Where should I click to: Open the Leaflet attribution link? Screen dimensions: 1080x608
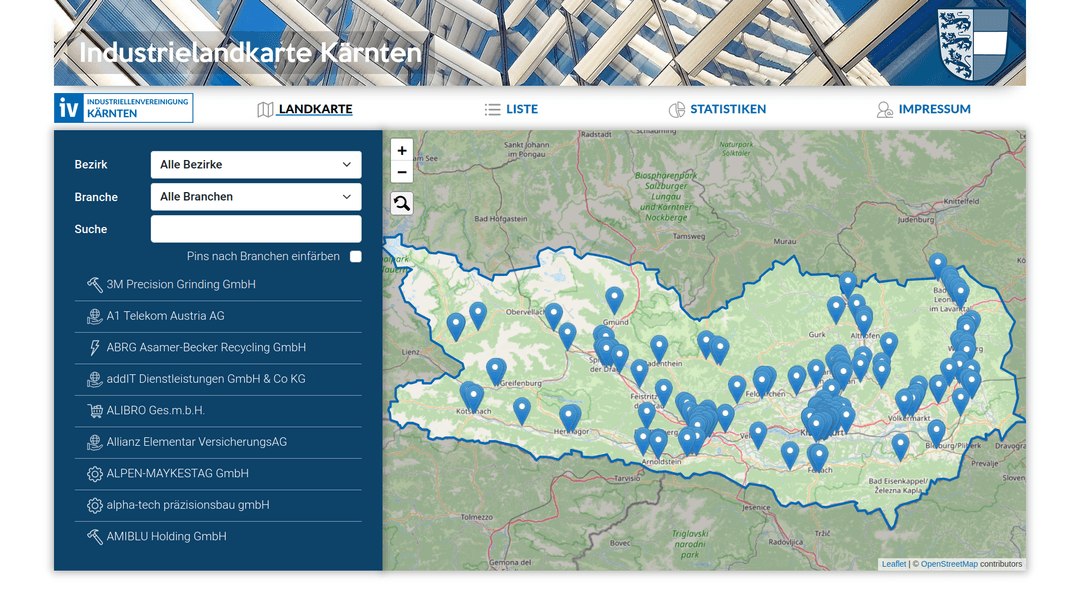click(894, 564)
